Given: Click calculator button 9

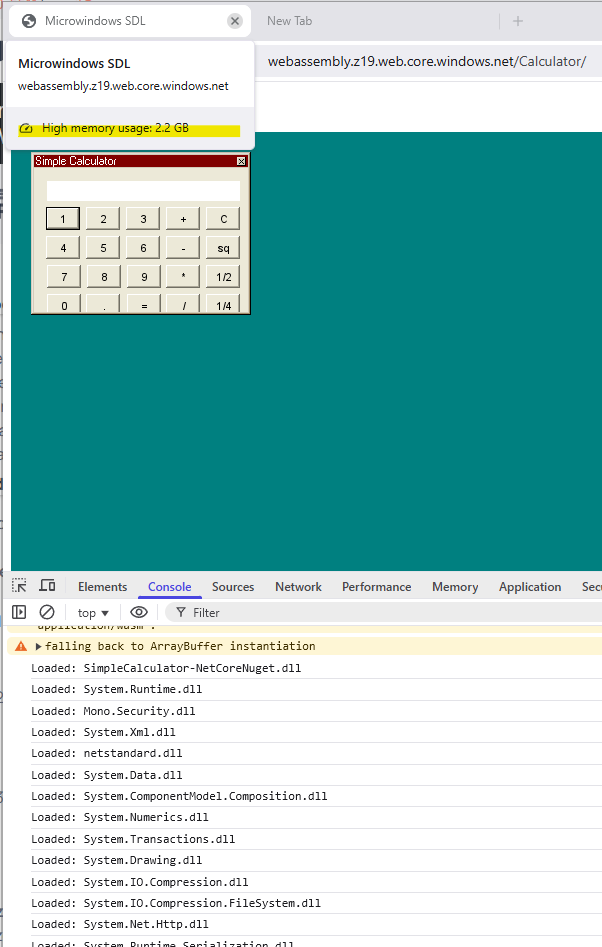Looking at the screenshot, I should coord(143,277).
